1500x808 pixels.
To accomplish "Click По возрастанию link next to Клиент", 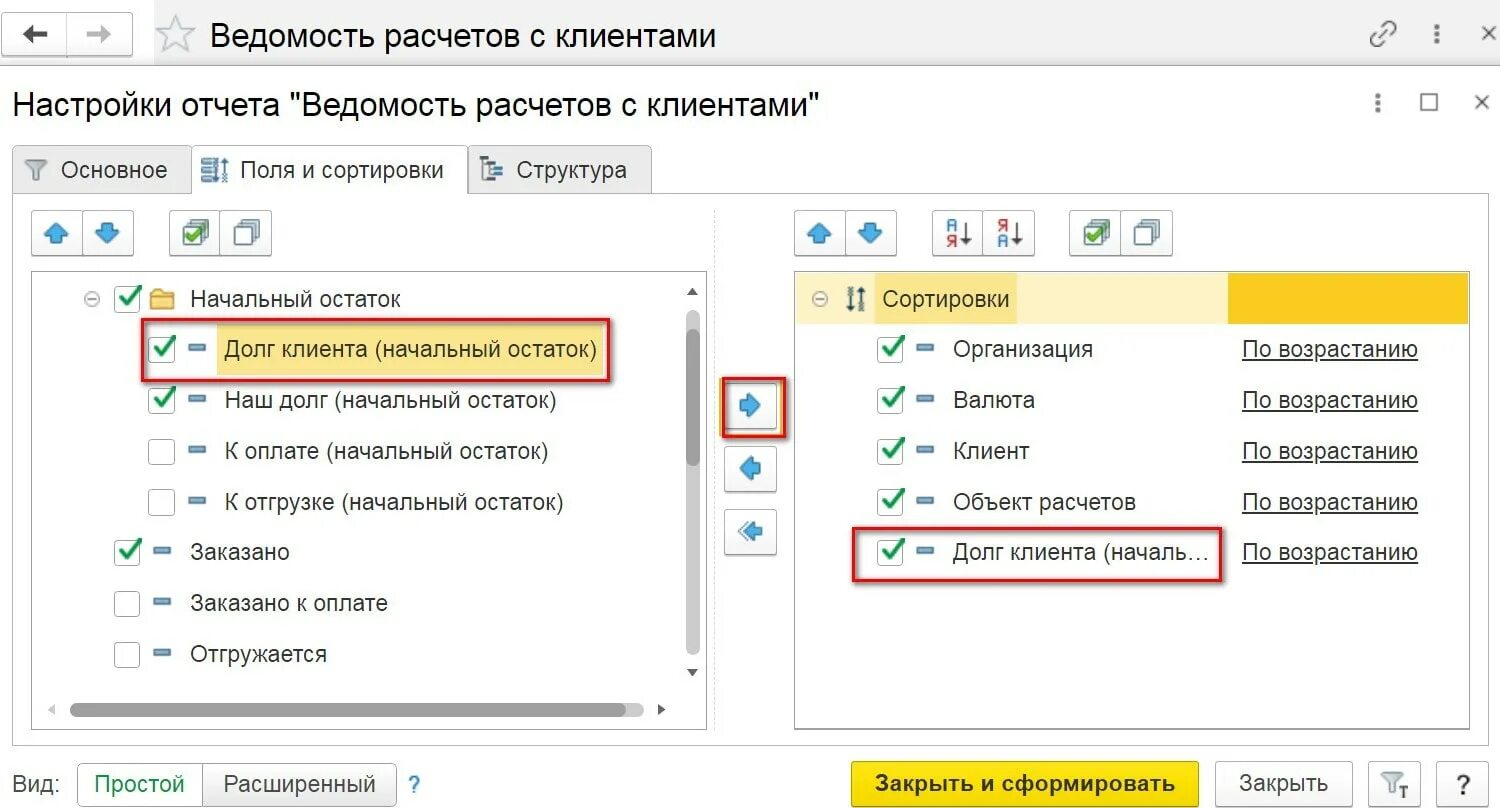I will [1329, 451].
